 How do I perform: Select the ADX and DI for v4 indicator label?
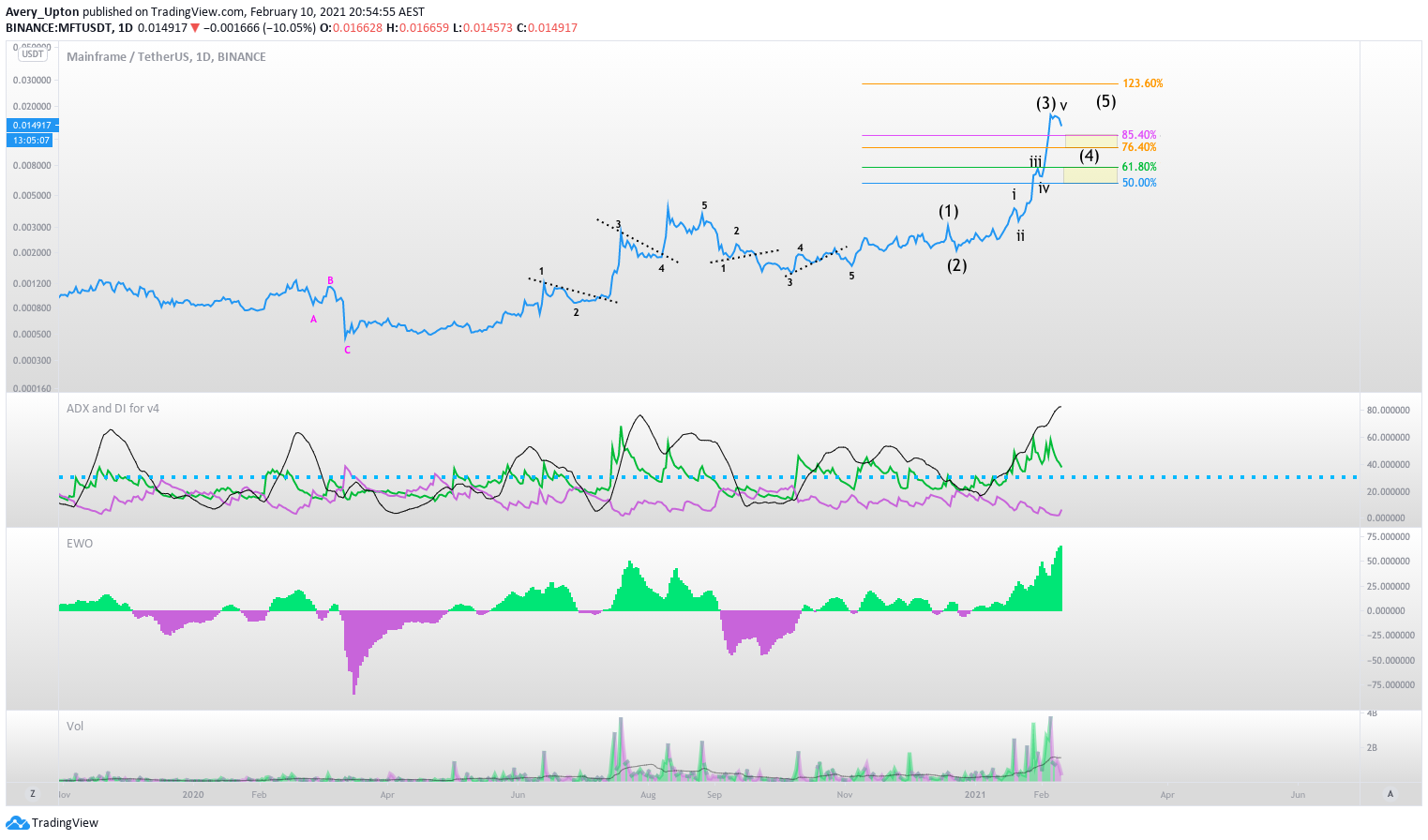(x=113, y=408)
